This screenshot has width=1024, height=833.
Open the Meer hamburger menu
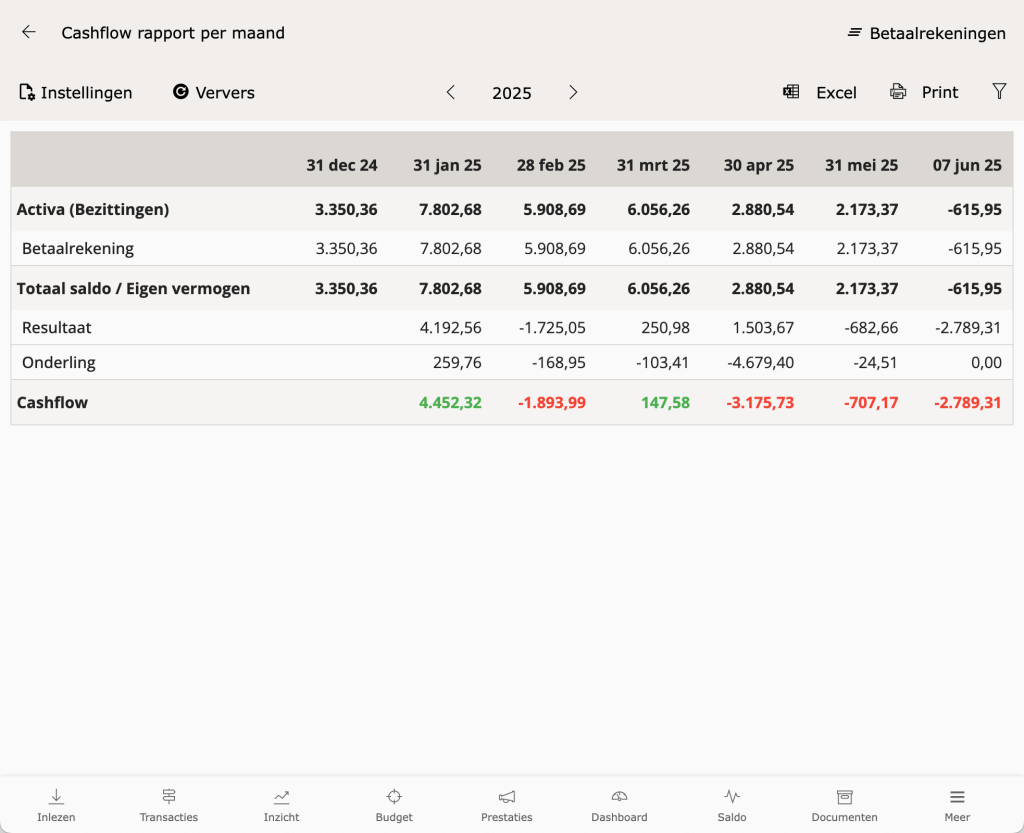click(x=957, y=805)
